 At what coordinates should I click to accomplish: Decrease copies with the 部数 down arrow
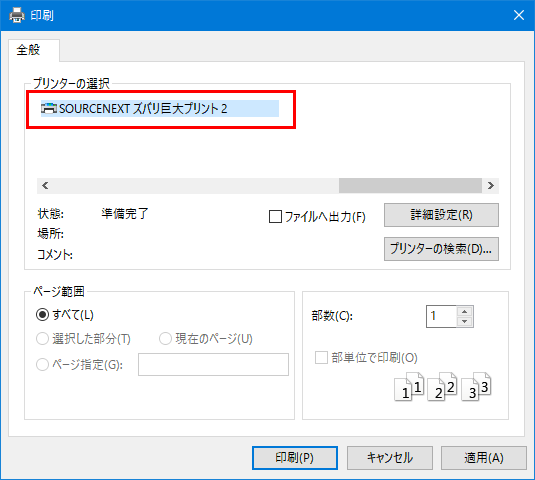tap(464, 321)
